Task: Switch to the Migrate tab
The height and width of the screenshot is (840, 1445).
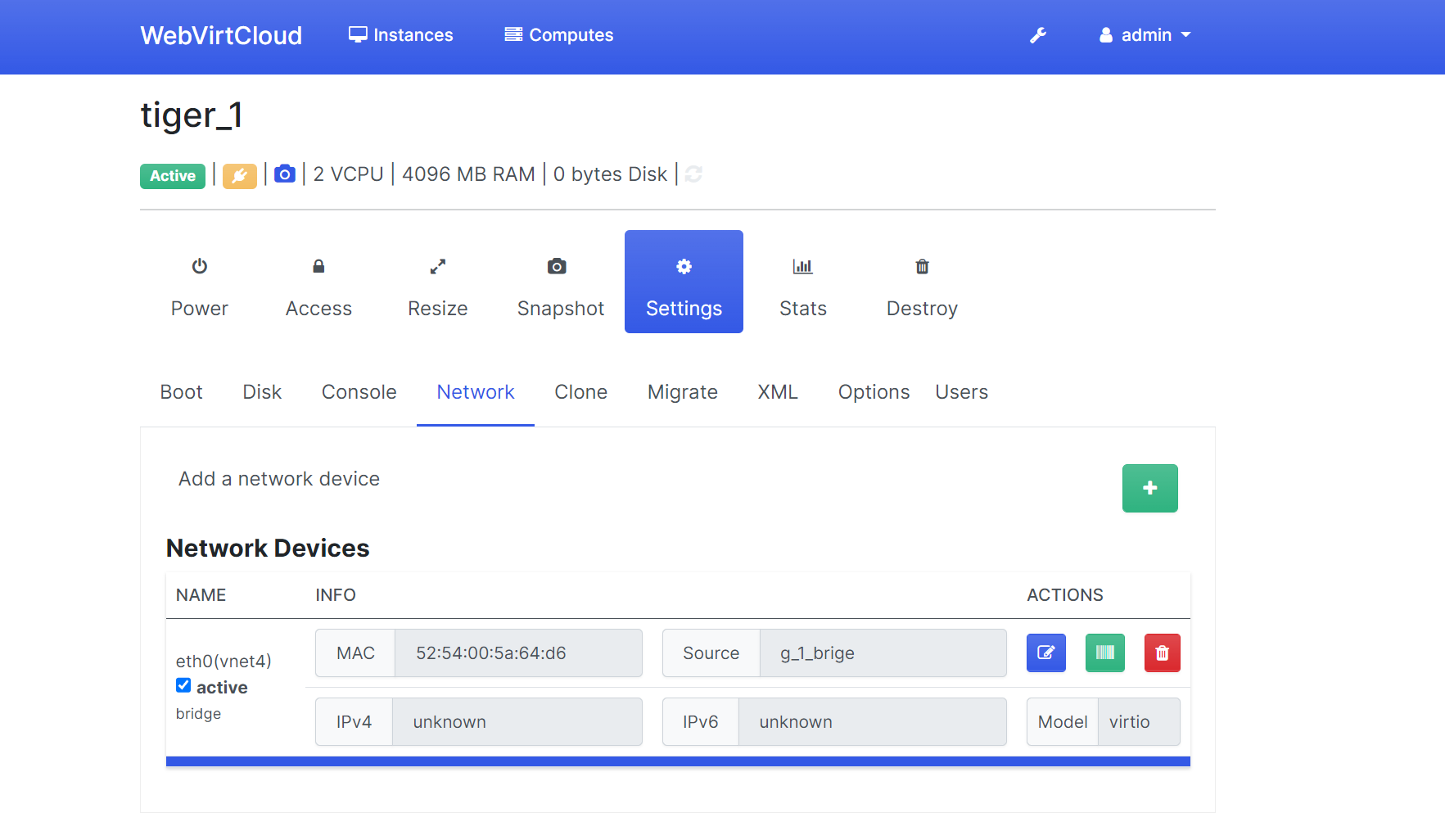Action: coord(683,392)
